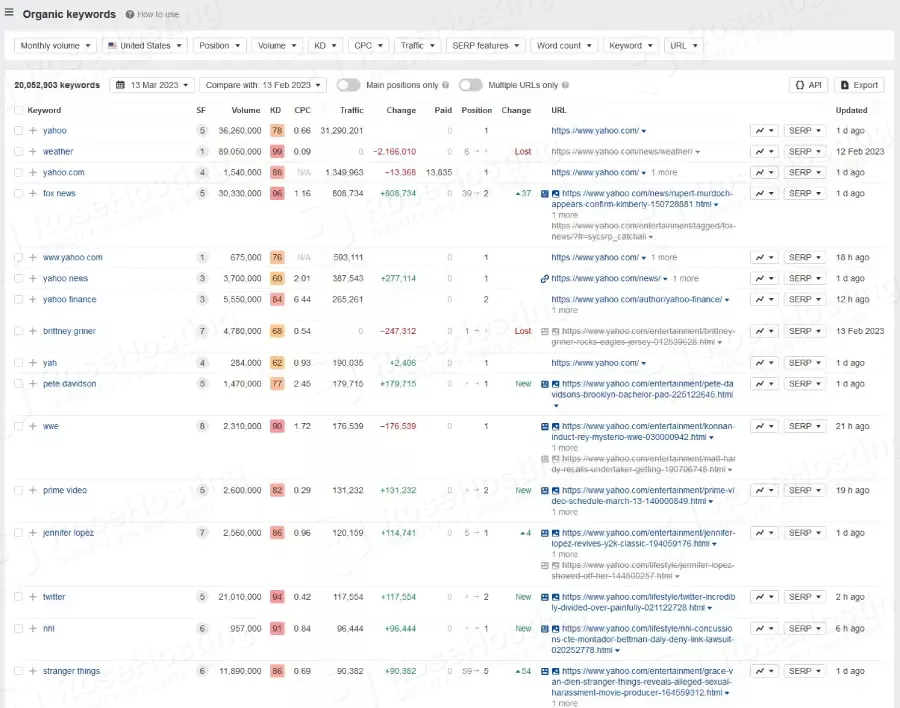Open the hamburger menu beside Organic keywords
The image size is (900, 708).
click(9, 12)
